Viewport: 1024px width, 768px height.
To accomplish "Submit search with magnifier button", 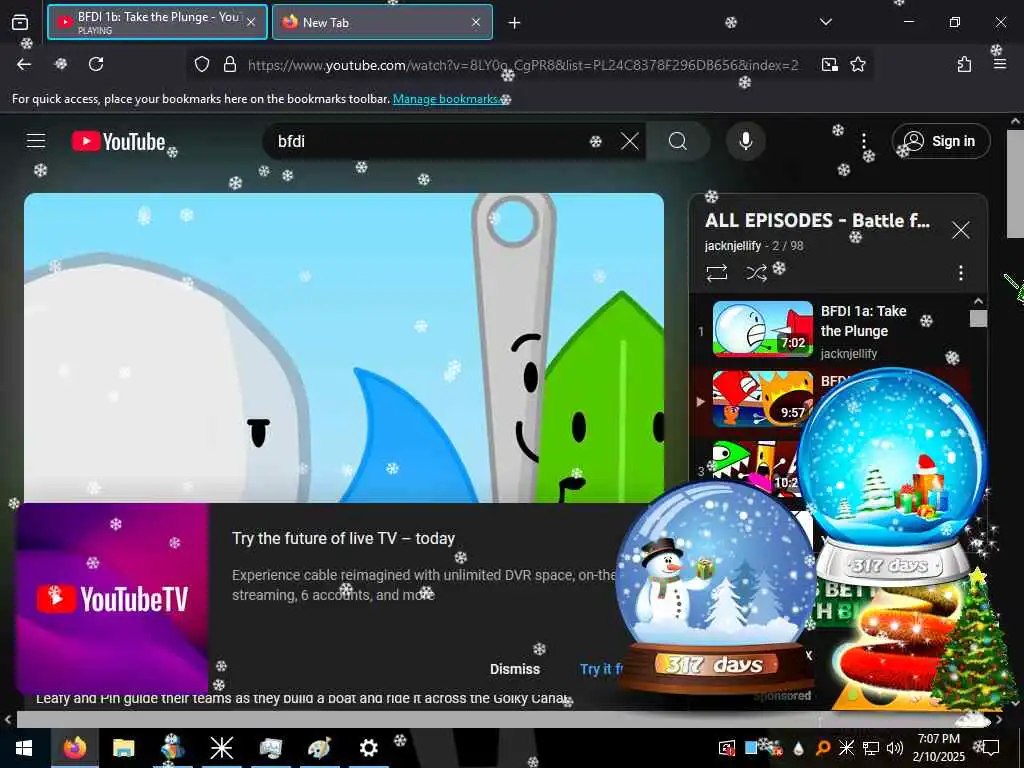I will tap(678, 141).
